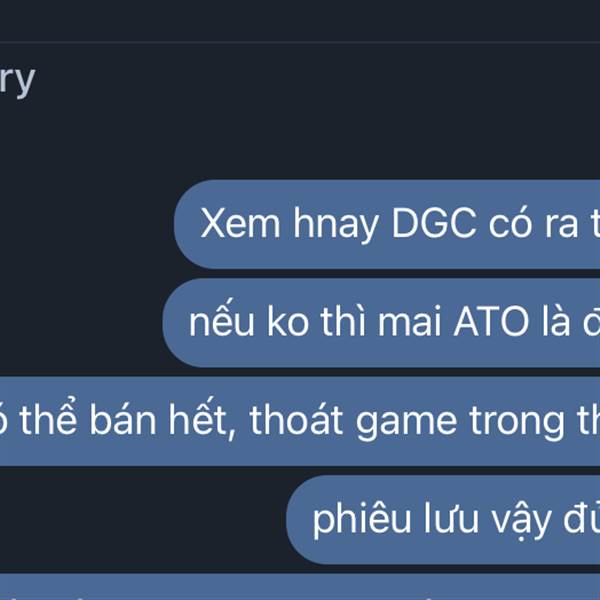Click the partially visible bottom message bubble
The image size is (600, 600).
click(x=300, y=587)
